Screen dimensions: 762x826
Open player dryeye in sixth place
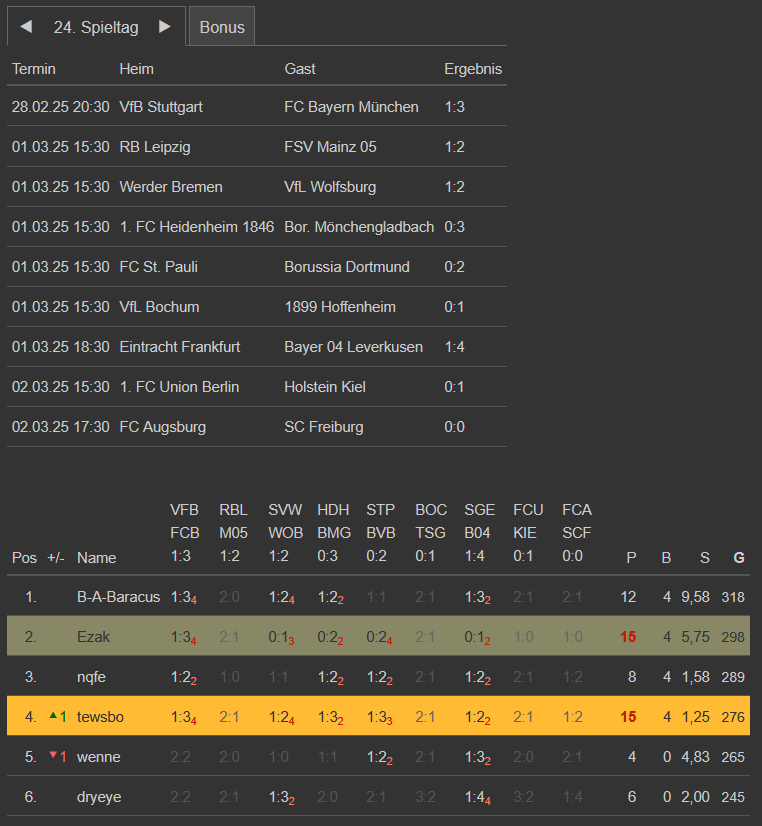(x=100, y=797)
